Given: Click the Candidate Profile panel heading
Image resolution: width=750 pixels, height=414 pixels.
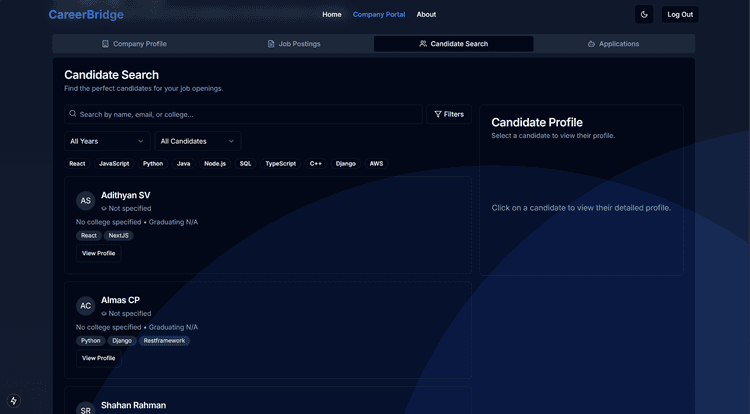Looking at the screenshot, I should pyautogui.click(x=537, y=122).
